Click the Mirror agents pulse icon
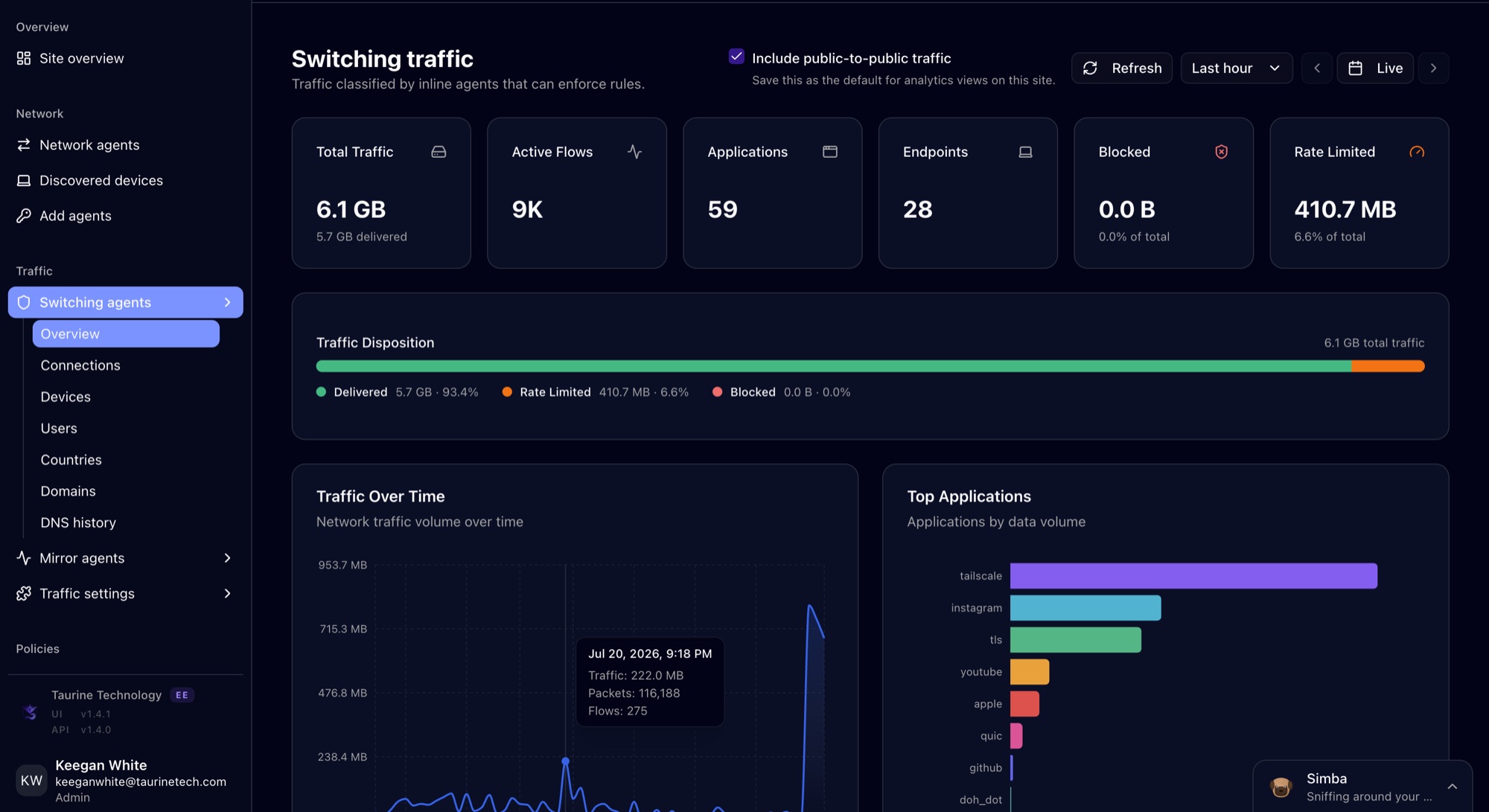 click(x=24, y=558)
